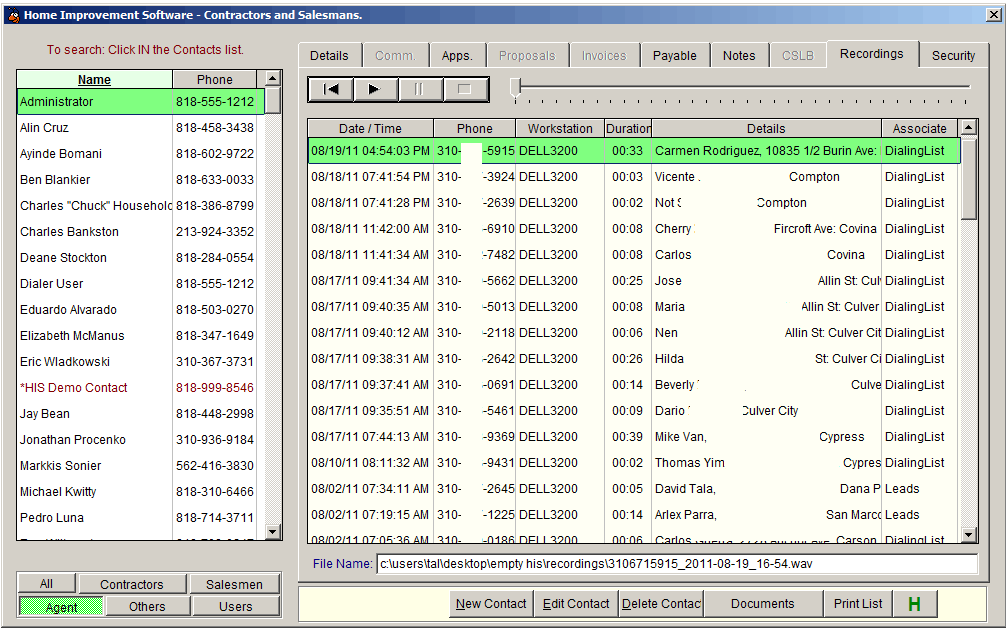The width and height of the screenshot is (1006, 630).
Task: Click recordings list scroll down arrow
Action: pos(968,534)
